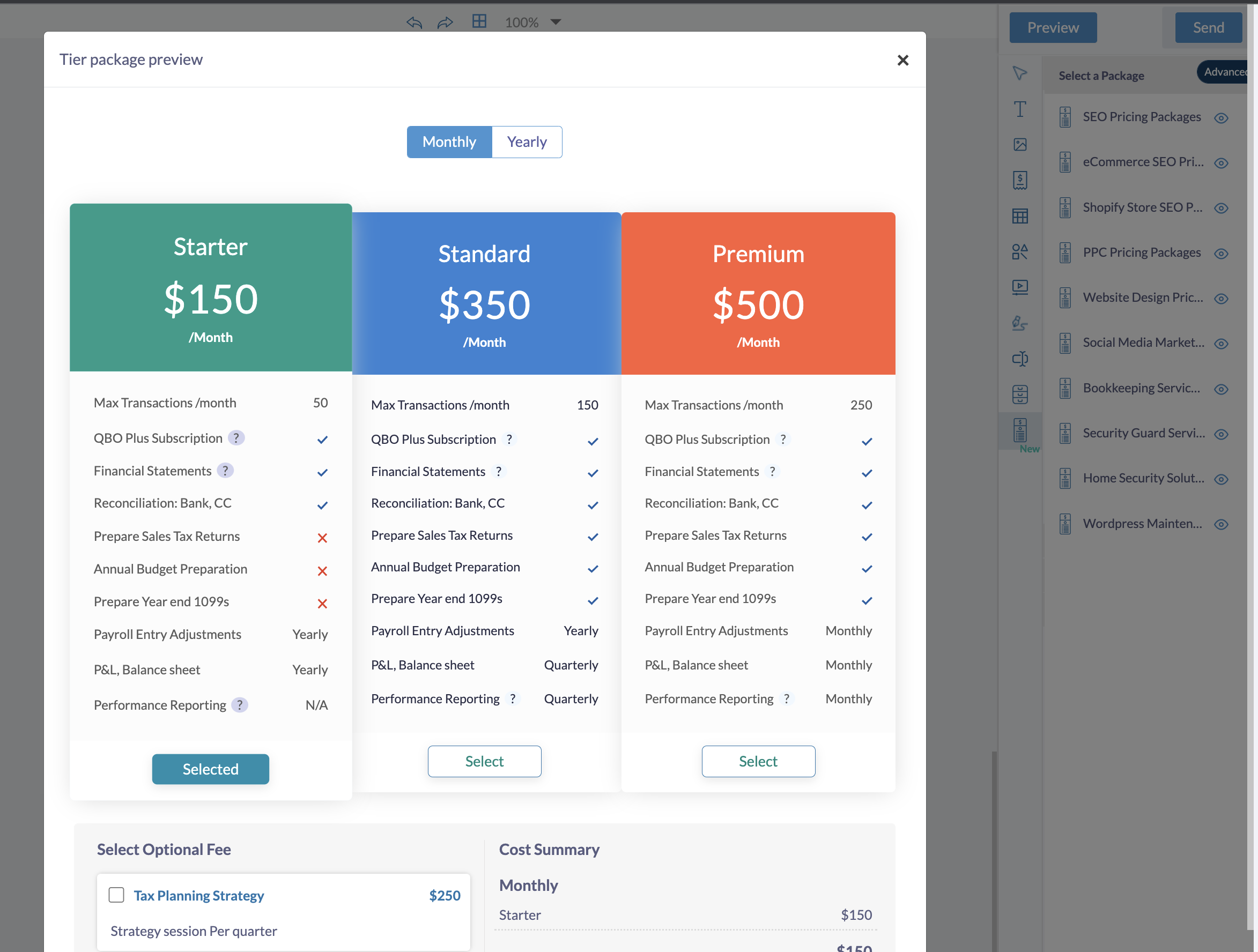The width and height of the screenshot is (1258, 952).
Task: Select the Image tool icon
Action: [1020, 145]
